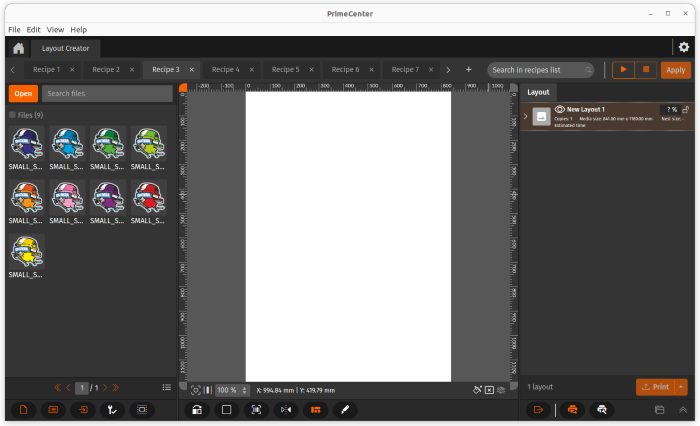The width and height of the screenshot is (700, 426).
Task: Click the lock/rotate icon in the canvas toolbar
Action: tap(197, 410)
